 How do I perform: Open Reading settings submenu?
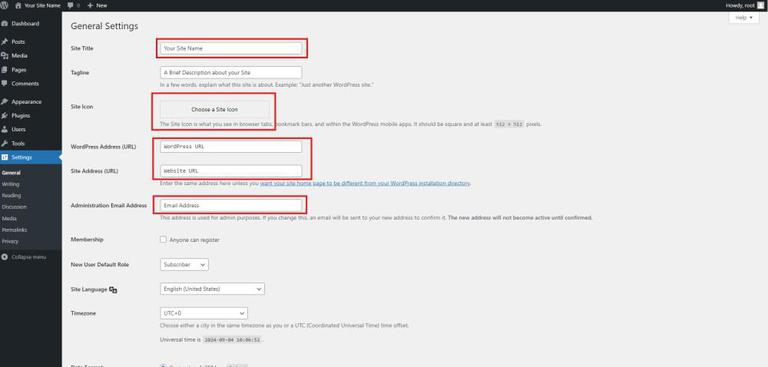click(11, 196)
